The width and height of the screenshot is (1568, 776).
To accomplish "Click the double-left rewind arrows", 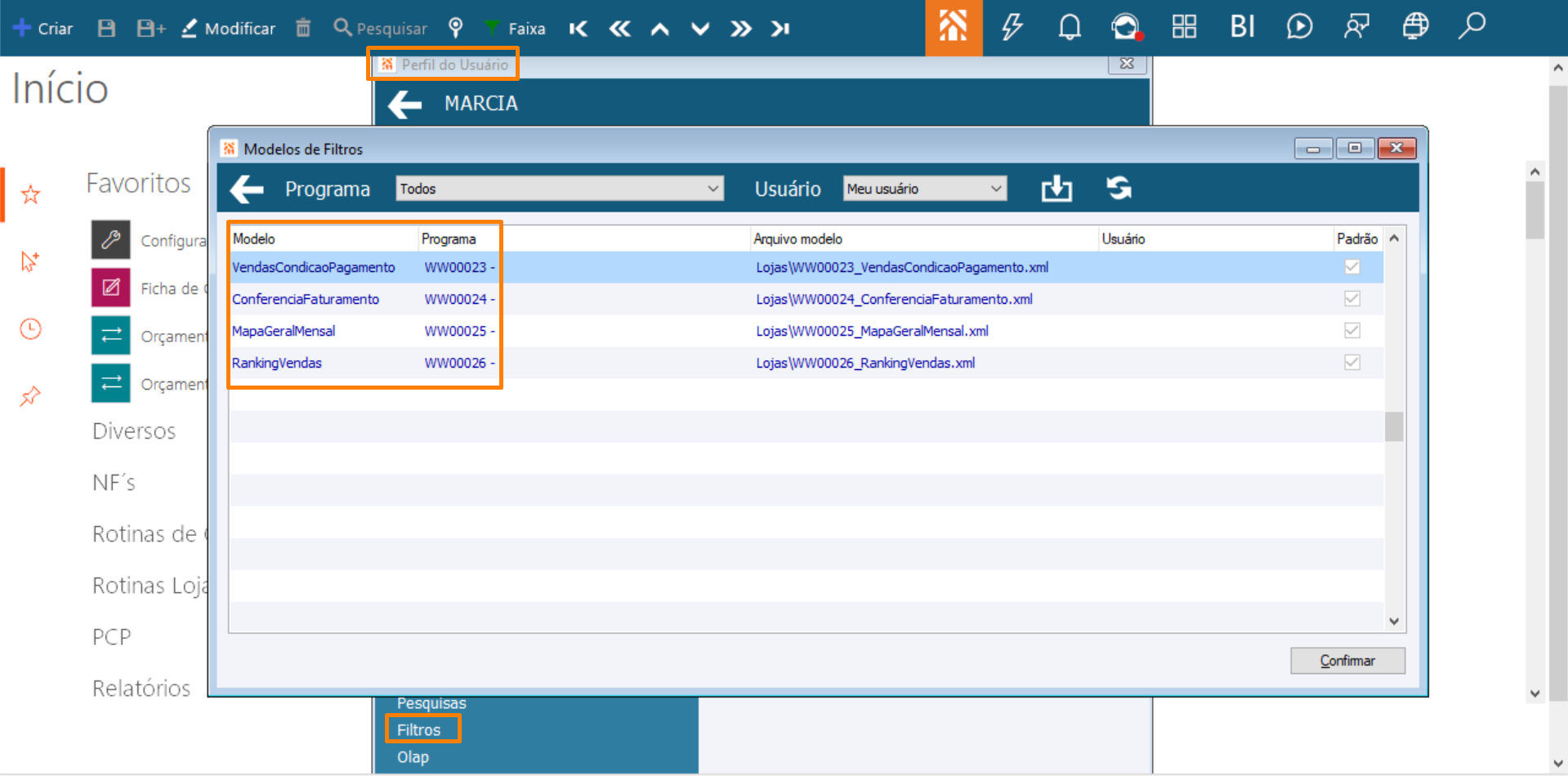I will click(x=620, y=29).
